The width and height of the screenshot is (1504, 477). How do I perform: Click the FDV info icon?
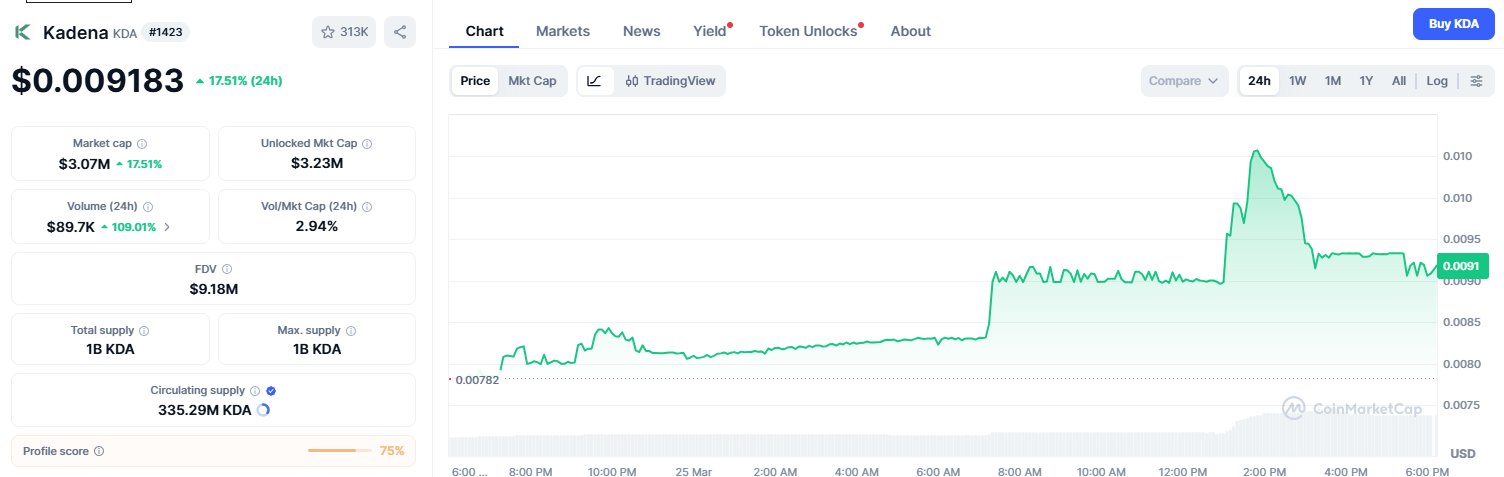click(227, 269)
